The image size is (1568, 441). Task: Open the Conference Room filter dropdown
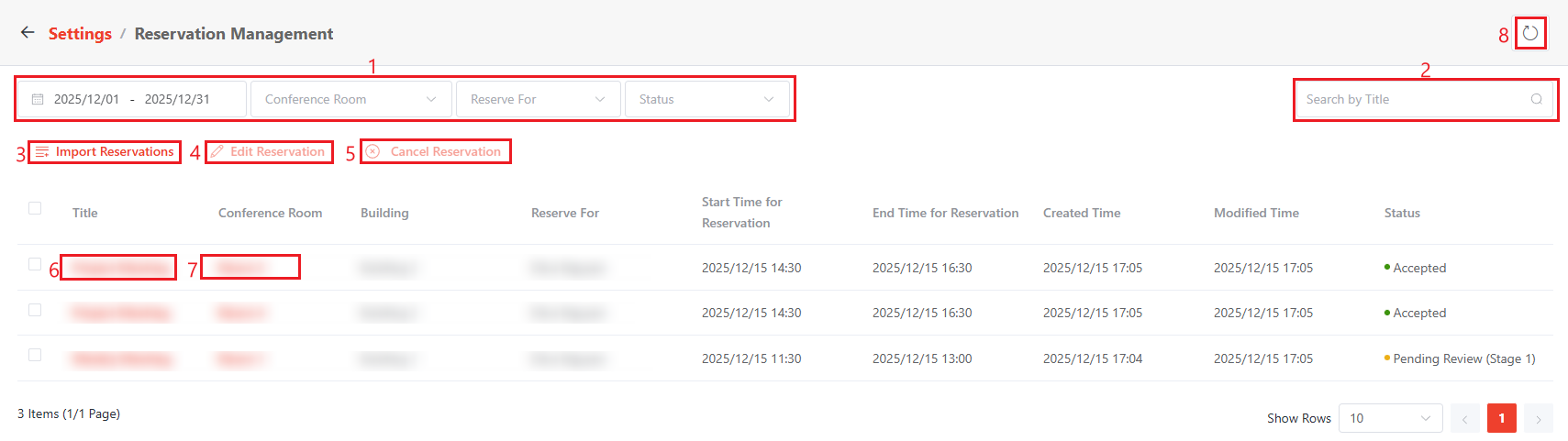coord(350,99)
